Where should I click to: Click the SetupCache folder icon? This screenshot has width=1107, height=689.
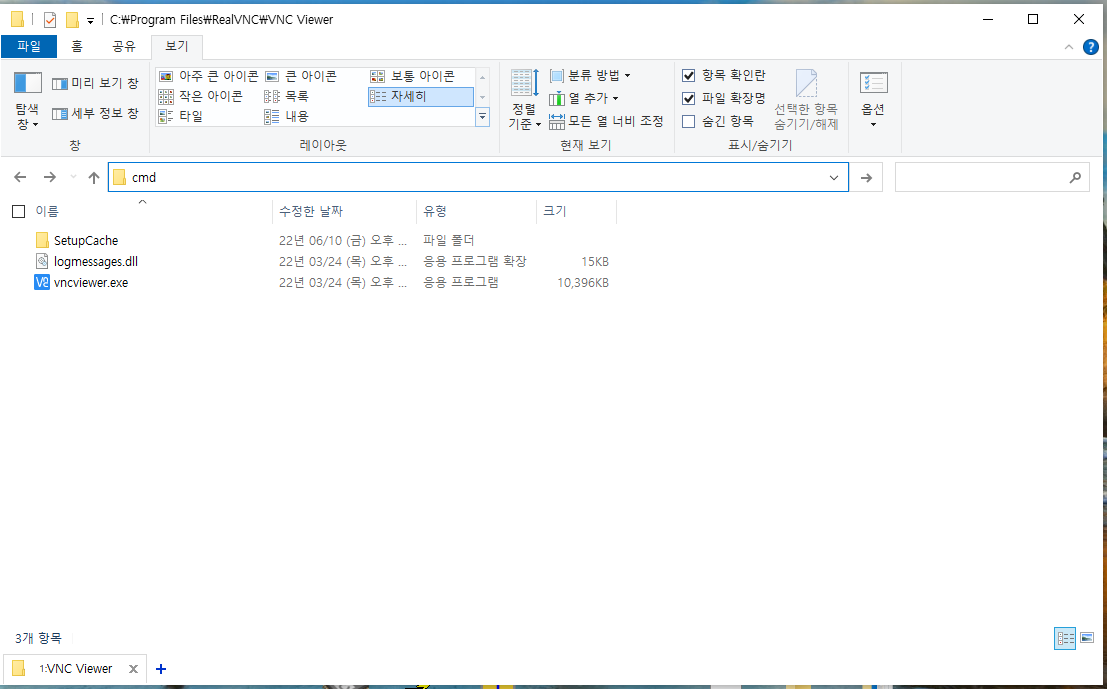tap(42, 241)
